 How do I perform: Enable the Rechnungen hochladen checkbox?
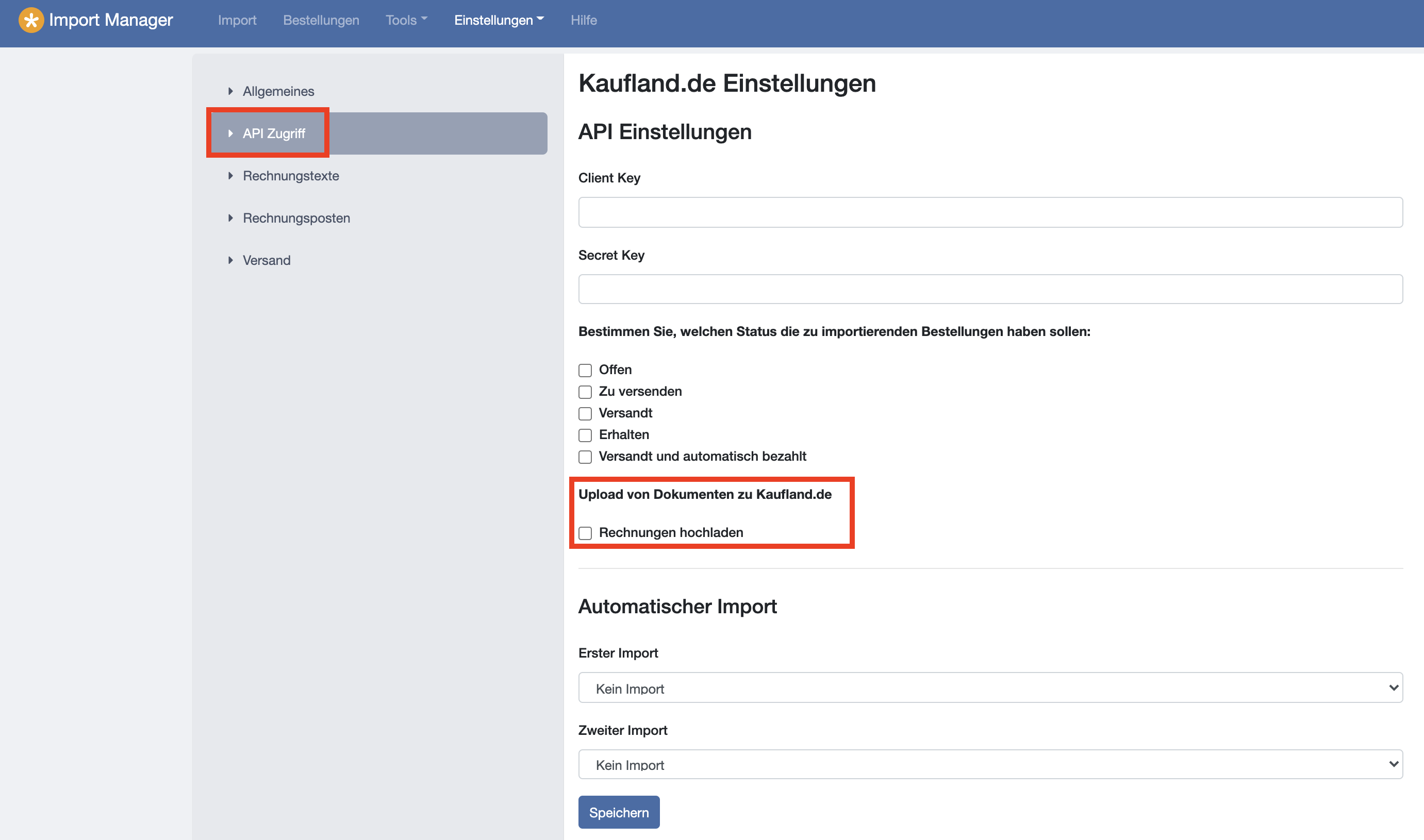(x=585, y=533)
